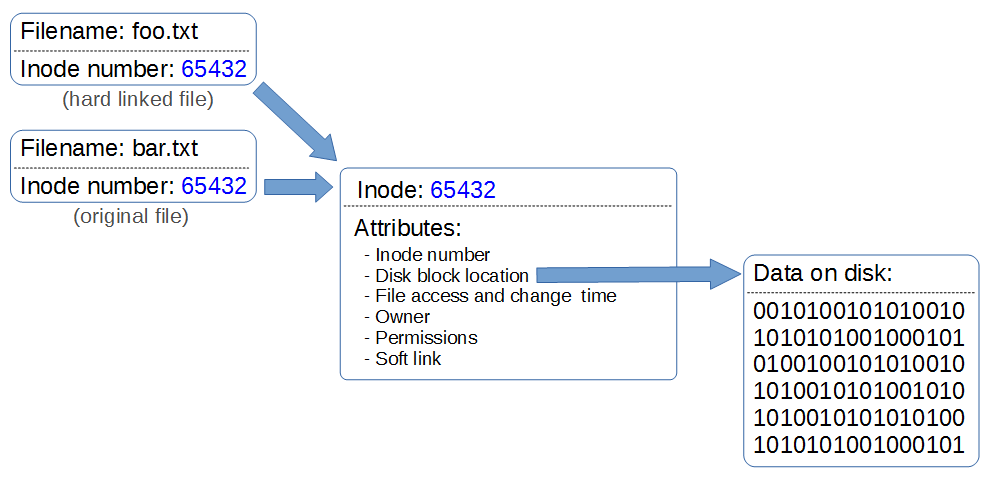Image resolution: width=996 pixels, height=481 pixels.
Task: Select the 'Soft link' attribute
Action: 408,358
